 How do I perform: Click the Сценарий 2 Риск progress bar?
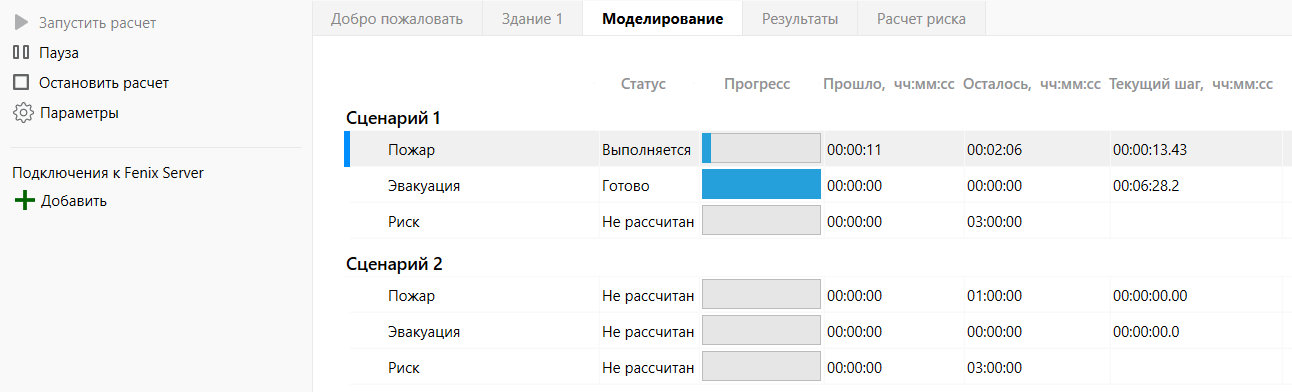click(x=761, y=367)
